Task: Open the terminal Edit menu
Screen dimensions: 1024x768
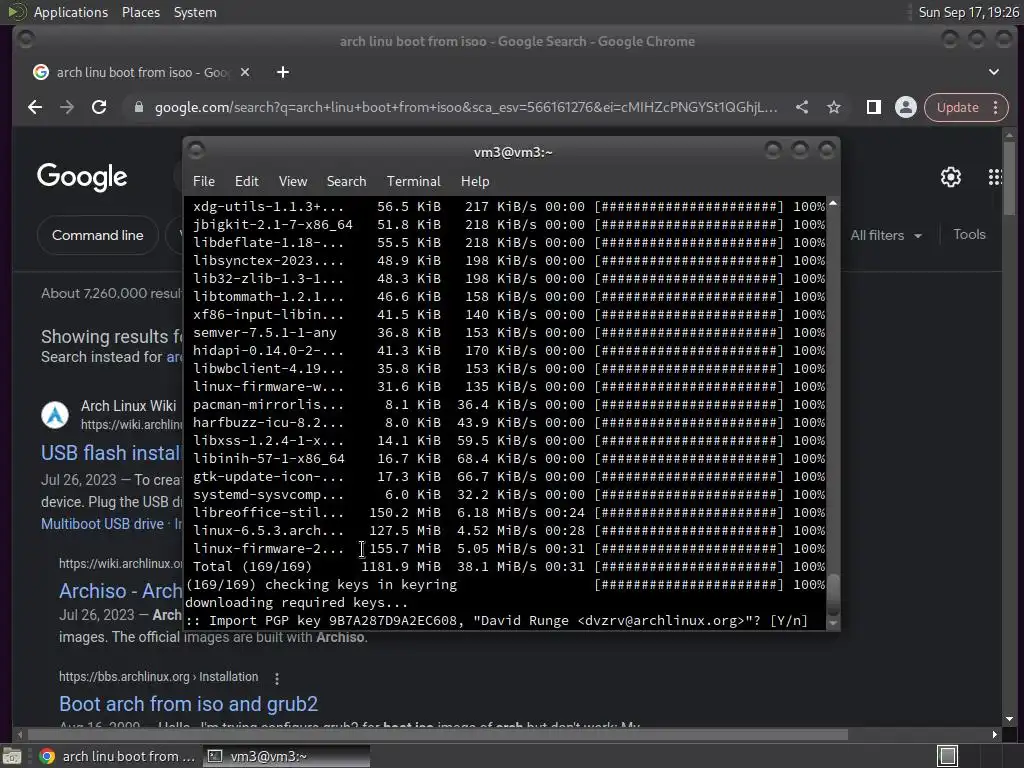Action: tap(246, 181)
